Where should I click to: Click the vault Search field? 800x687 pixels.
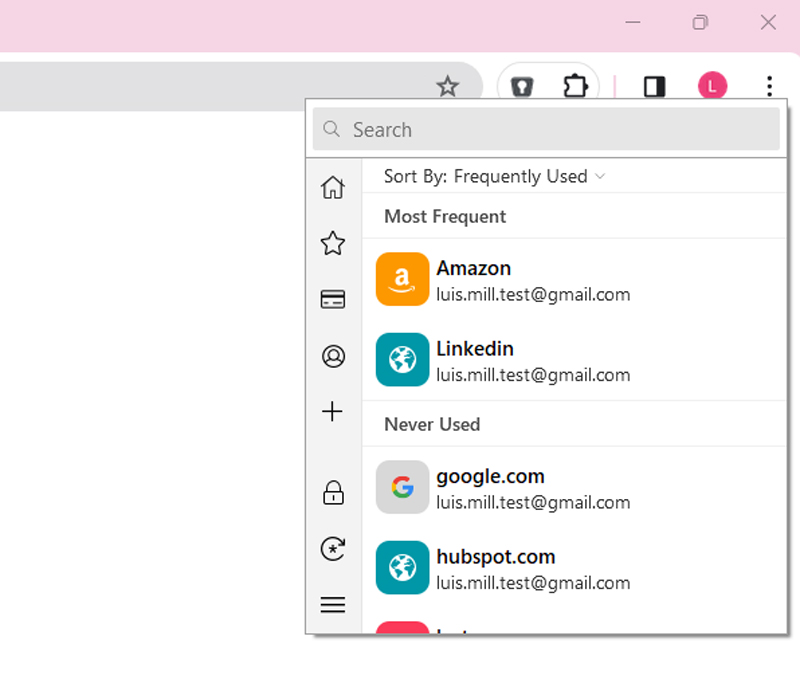click(x=546, y=130)
